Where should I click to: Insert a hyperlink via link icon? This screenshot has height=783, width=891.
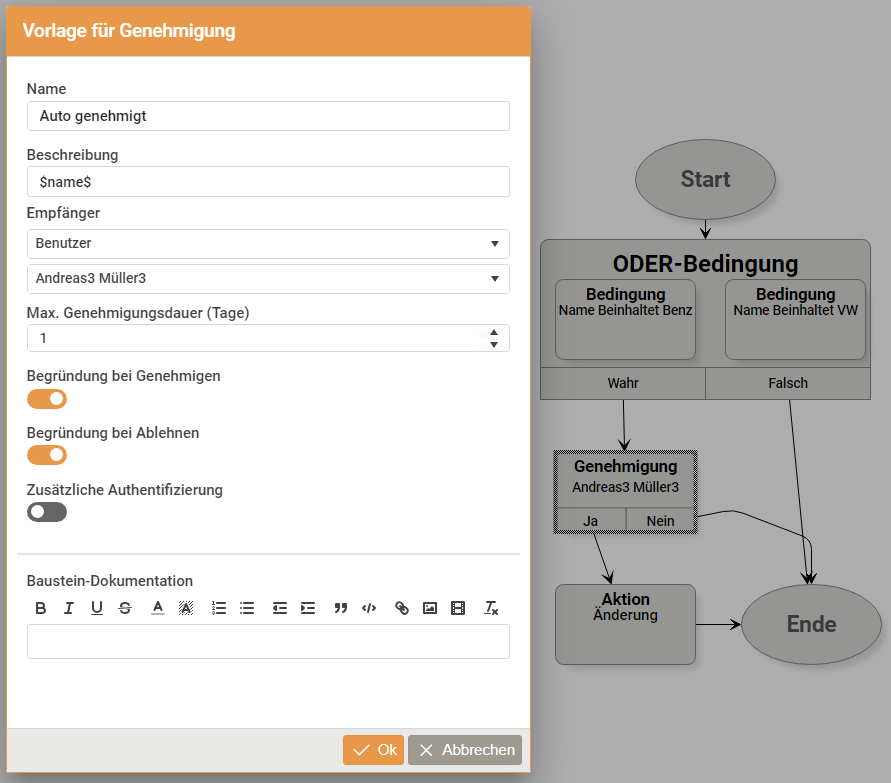[x=402, y=608]
